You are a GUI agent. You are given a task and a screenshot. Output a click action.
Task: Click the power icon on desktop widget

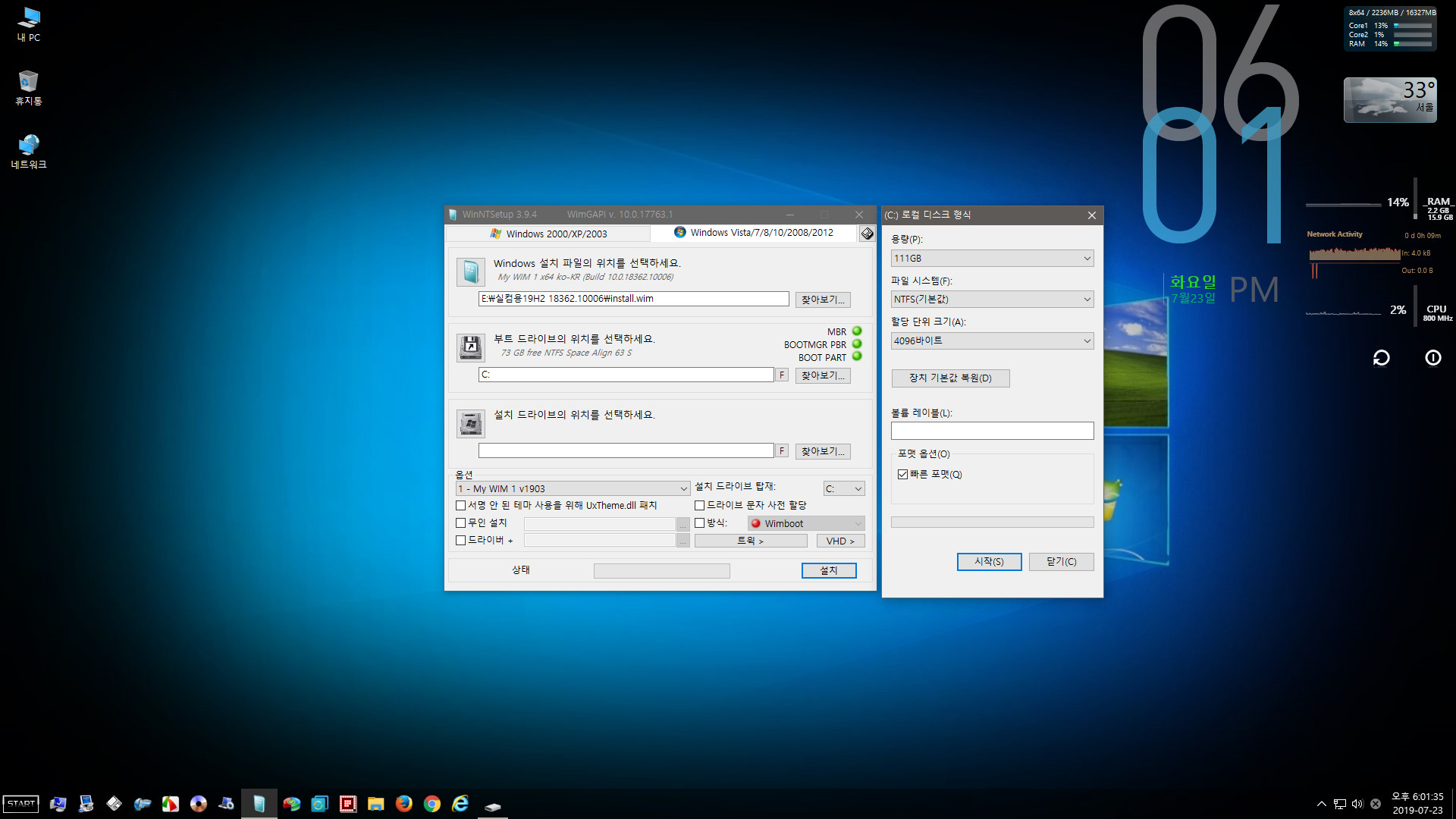[1432, 357]
